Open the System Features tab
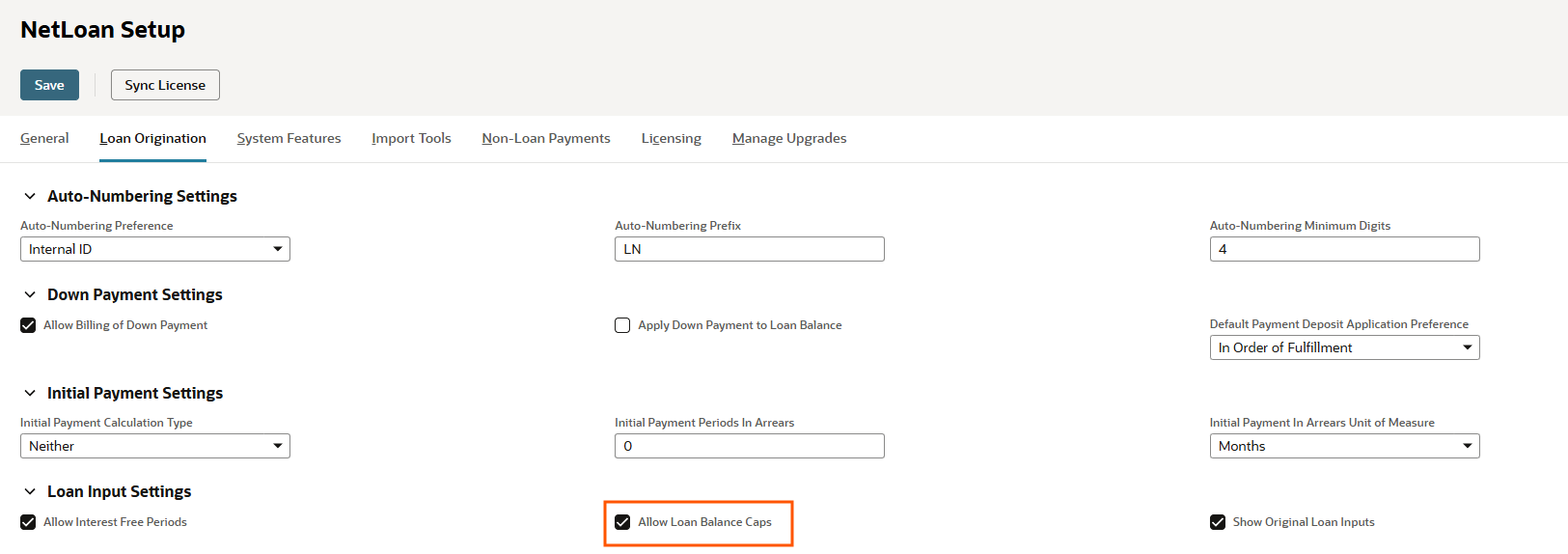The height and width of the screenshot is (554, 1568). [x=289, y=138]
